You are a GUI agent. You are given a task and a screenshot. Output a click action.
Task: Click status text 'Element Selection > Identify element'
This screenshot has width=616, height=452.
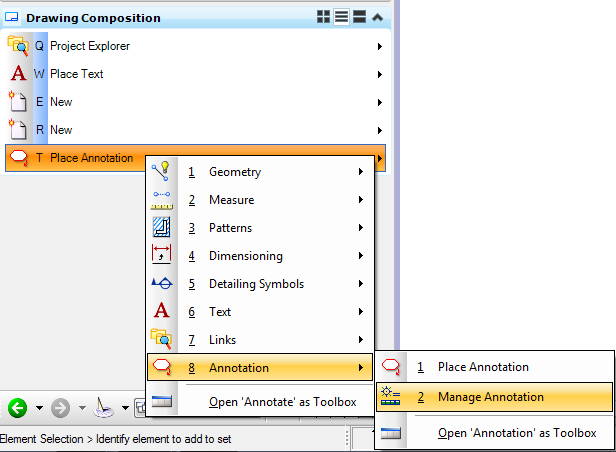click(116, 439)
